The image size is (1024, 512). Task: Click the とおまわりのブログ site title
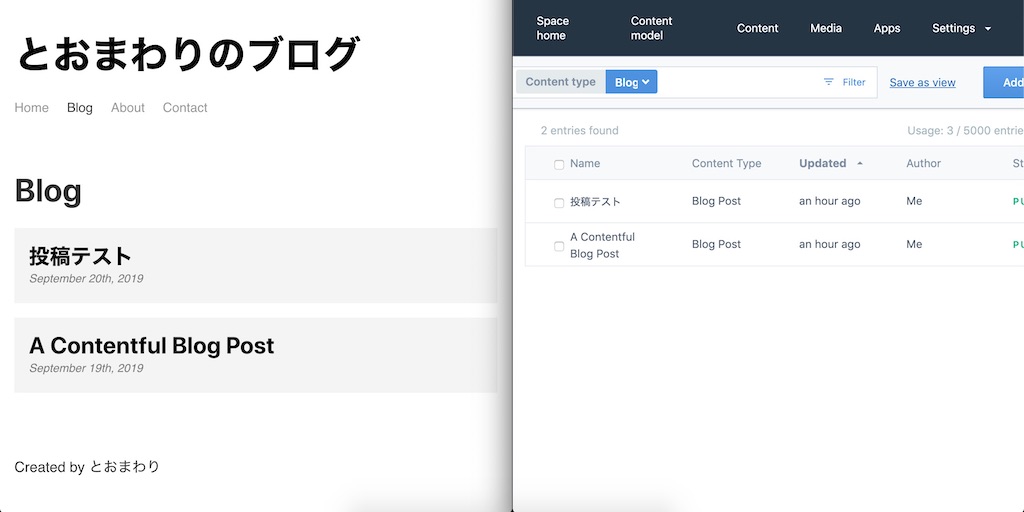pos(187,54)
